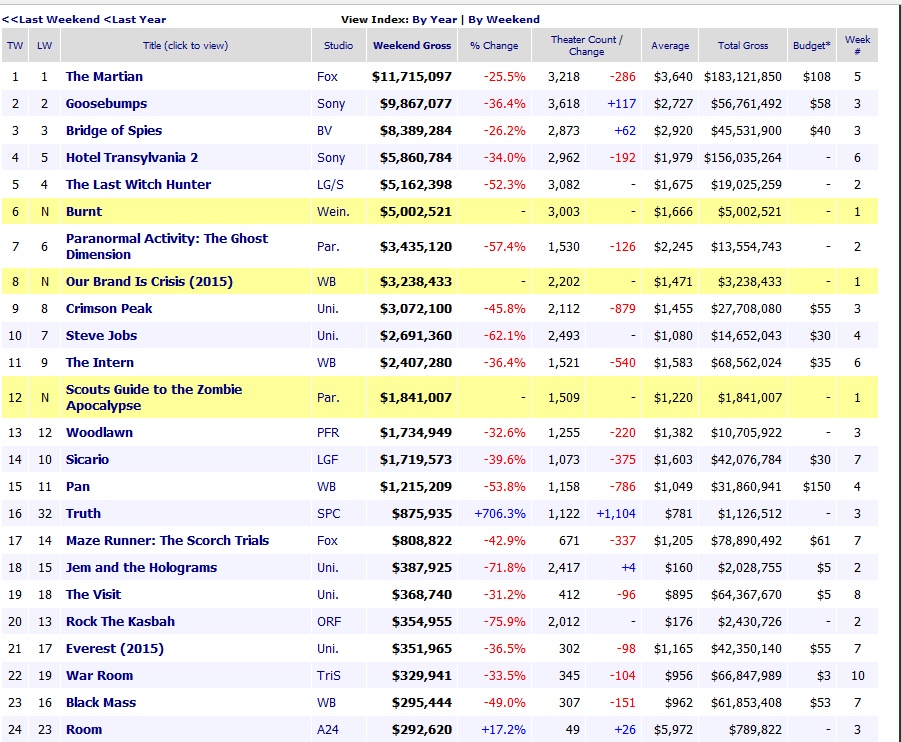Screen dimensions: 902x742
Task: Sort by Weekend Gross column header
Action: (x=412, y=46)
